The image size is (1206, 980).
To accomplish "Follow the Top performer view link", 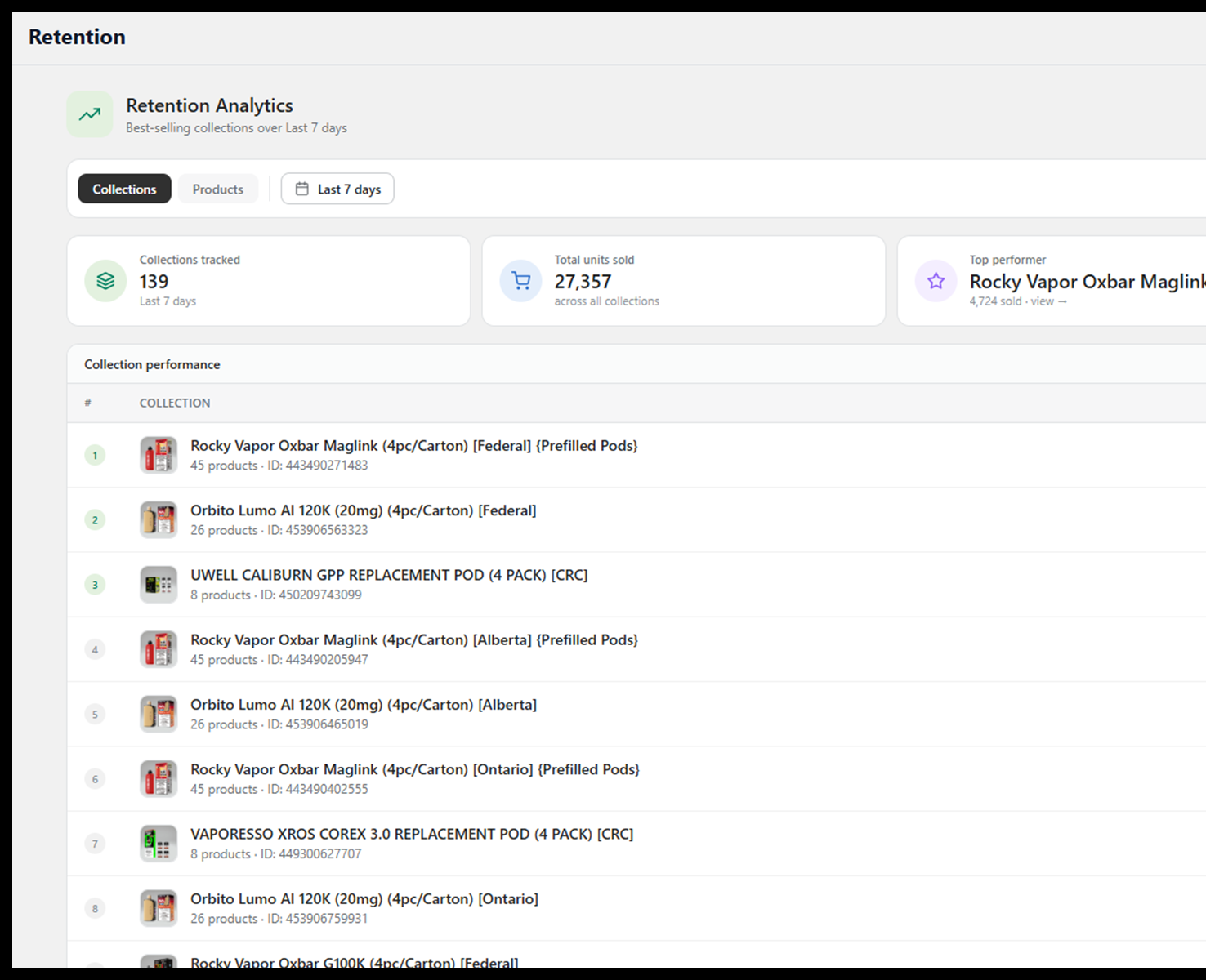I will [x=1048, y=301].
